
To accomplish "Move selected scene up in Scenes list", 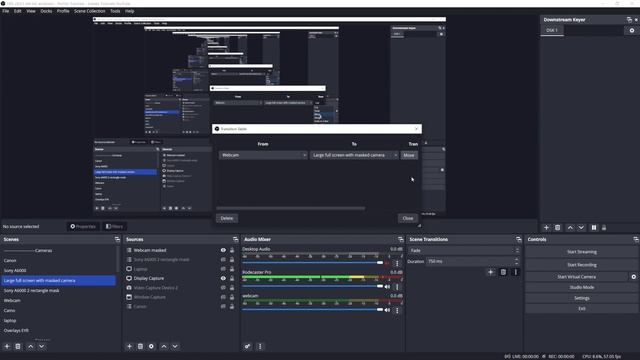I will [x=31, y=347].
